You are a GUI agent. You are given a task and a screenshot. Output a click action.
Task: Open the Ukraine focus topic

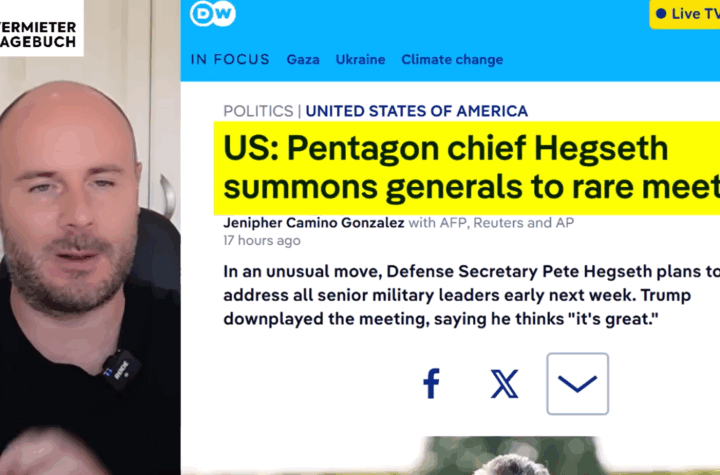click(x=360, y=60)
